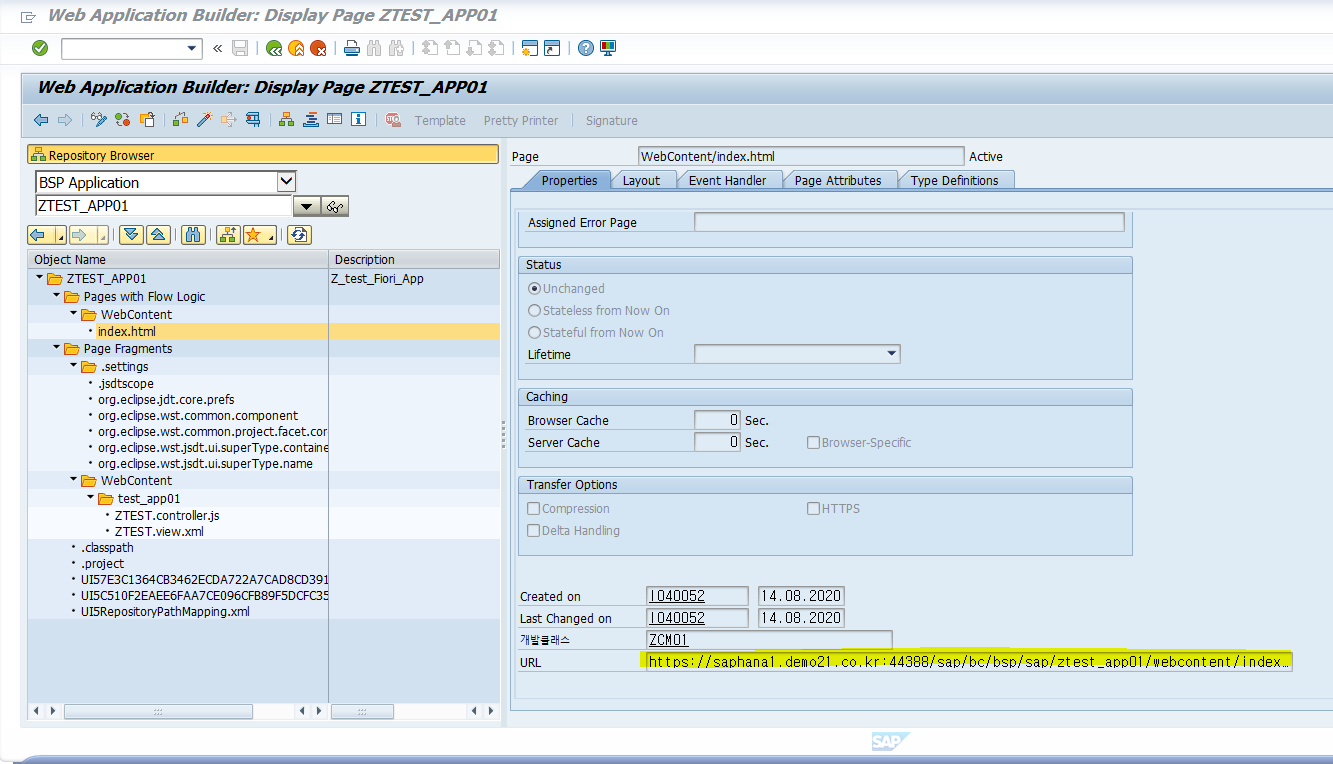The image size is (1333, 764).
Task: Select the Unchanged radio button
Action: coord(535,289)
